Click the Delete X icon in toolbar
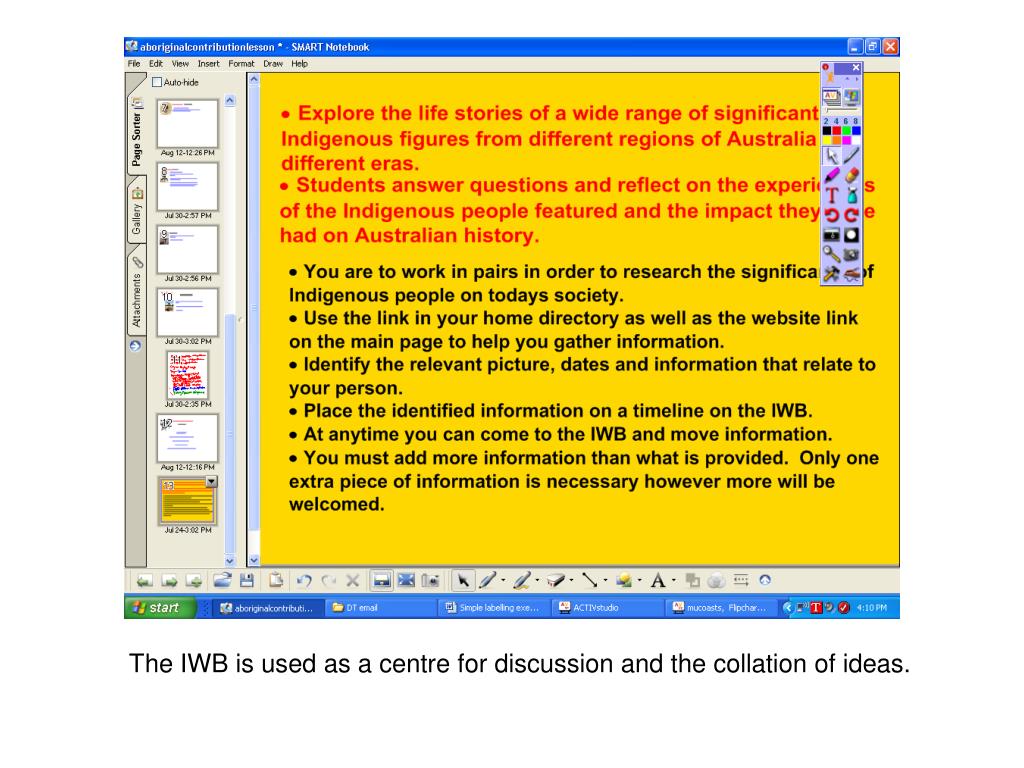This screenshot has width=1024, height=768. [353, 580]
